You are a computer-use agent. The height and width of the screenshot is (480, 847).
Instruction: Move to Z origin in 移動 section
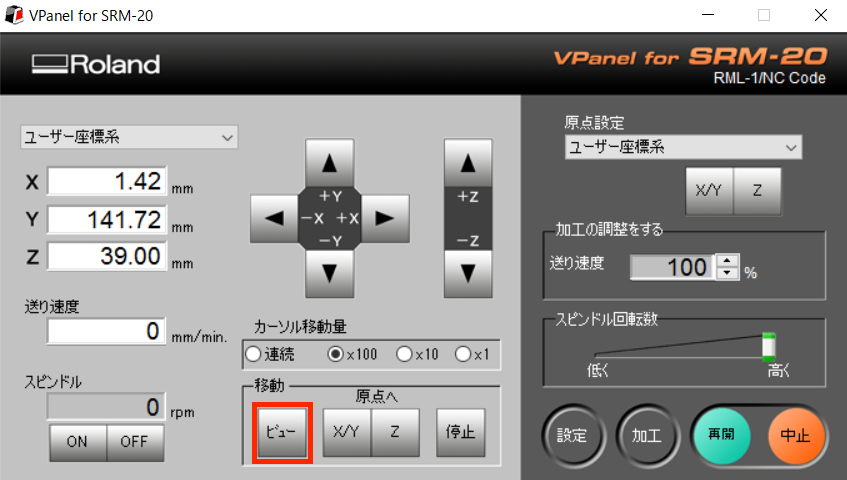click(x=395, y=432)
